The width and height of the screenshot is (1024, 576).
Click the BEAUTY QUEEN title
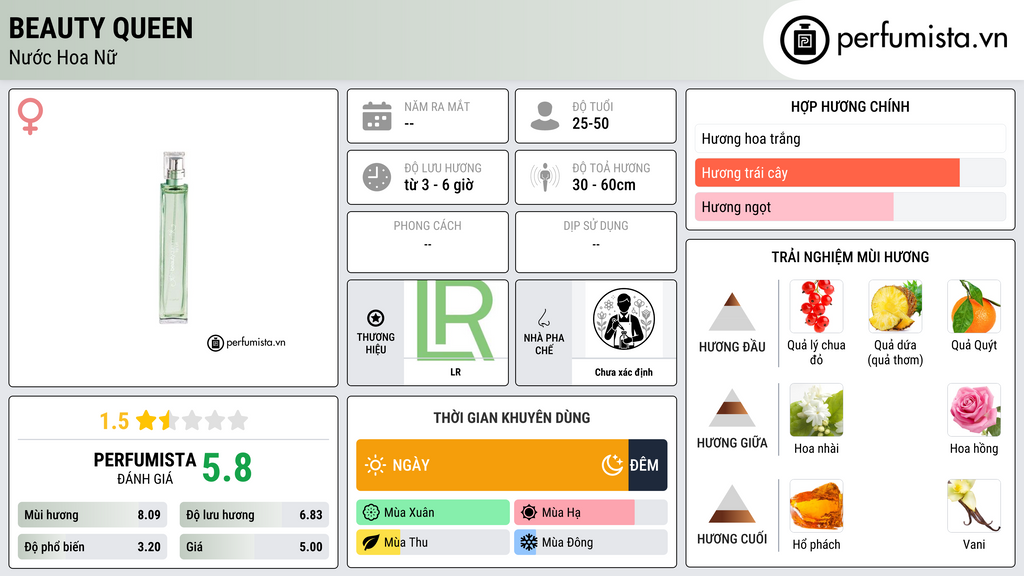101,28
